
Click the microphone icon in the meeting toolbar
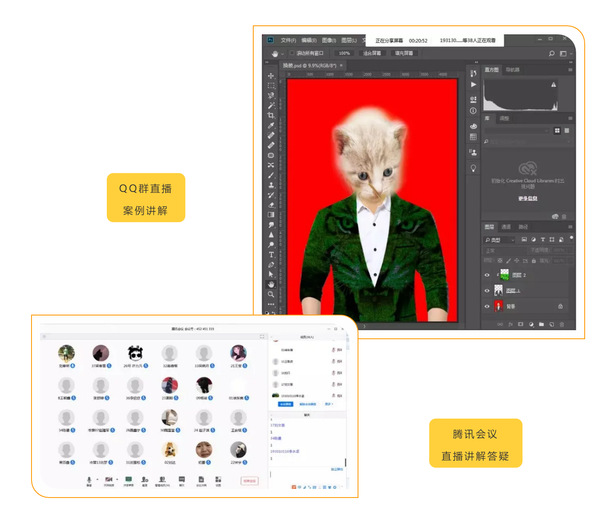pyautogui.click(x=89, y=481)
